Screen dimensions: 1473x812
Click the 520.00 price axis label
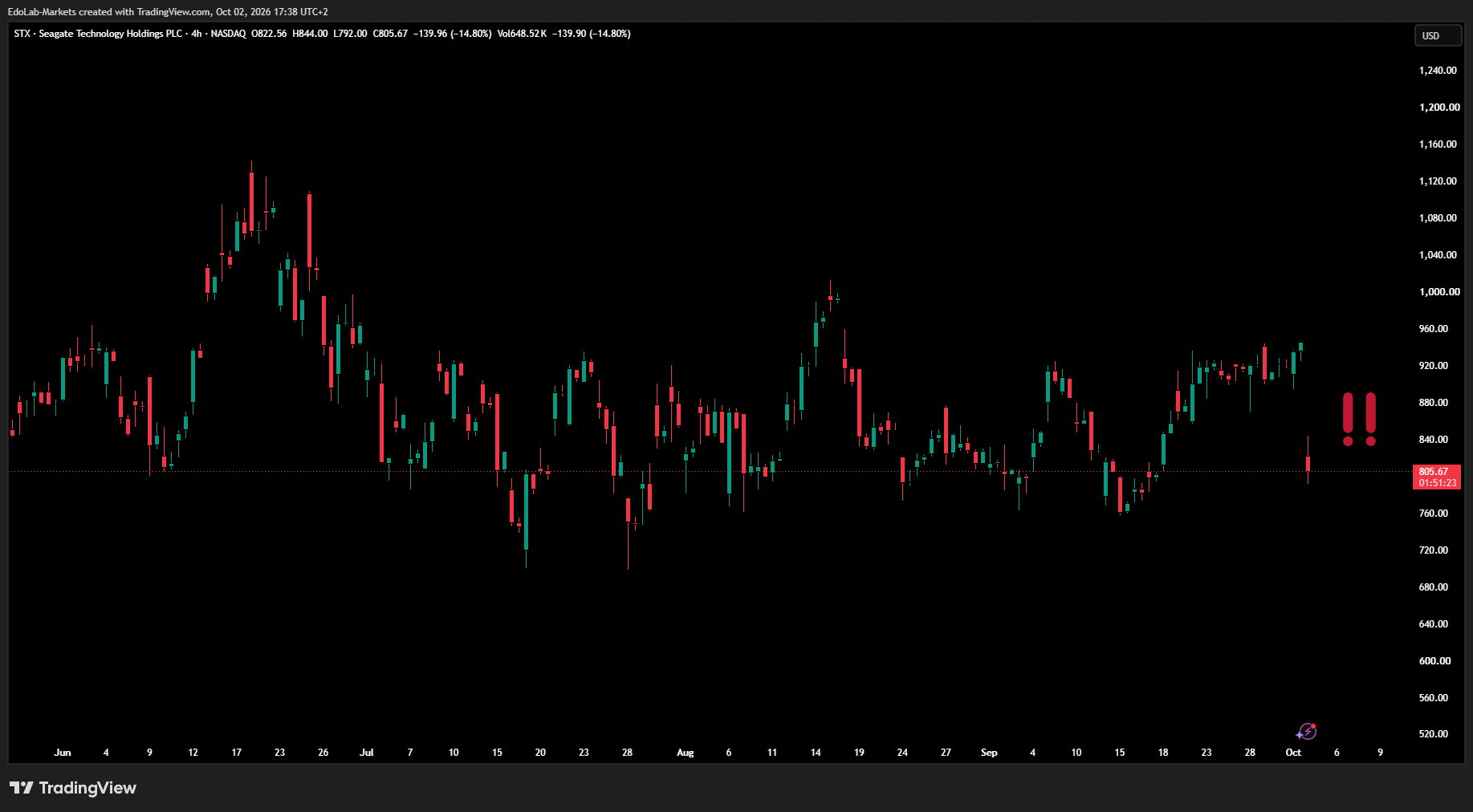[x=1434, y=734]
